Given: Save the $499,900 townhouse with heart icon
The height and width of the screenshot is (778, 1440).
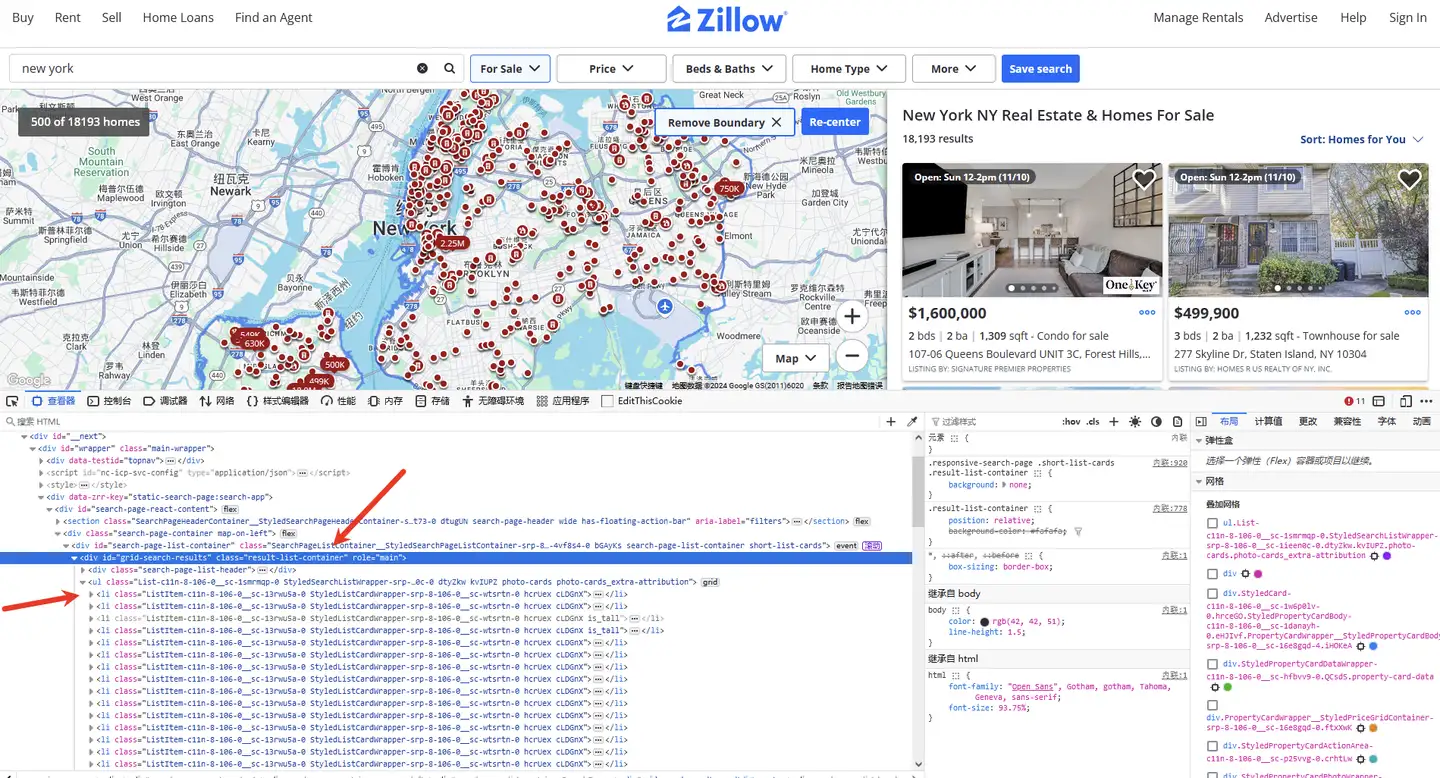Looking at the screenshot, I should 1409,180.
